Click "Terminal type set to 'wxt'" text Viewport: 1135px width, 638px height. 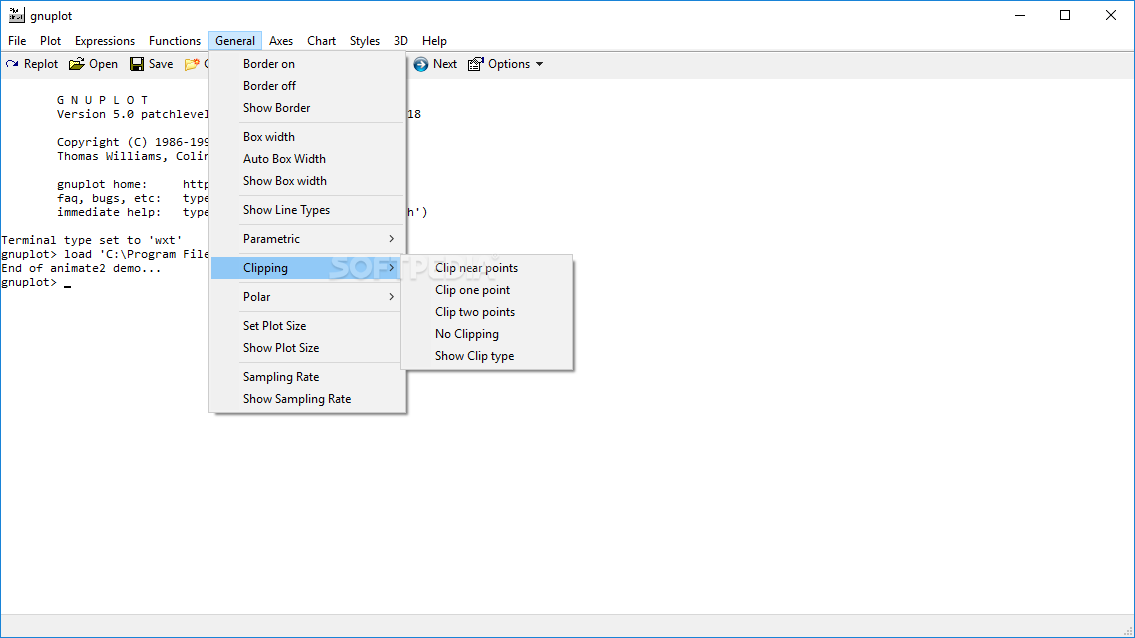pyautogui.click(x=91, y=240)
